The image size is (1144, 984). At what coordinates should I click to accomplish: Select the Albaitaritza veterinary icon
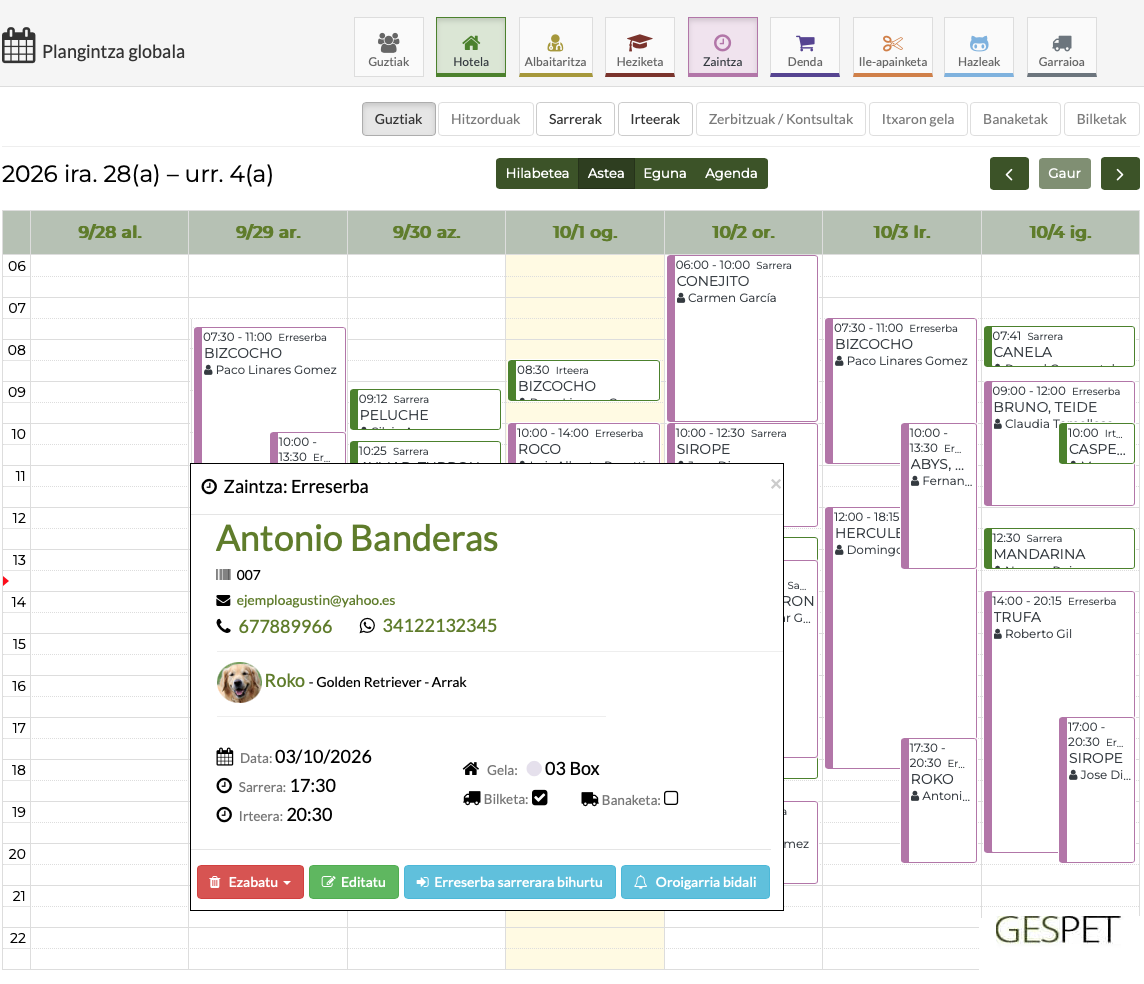coord(555,47)
